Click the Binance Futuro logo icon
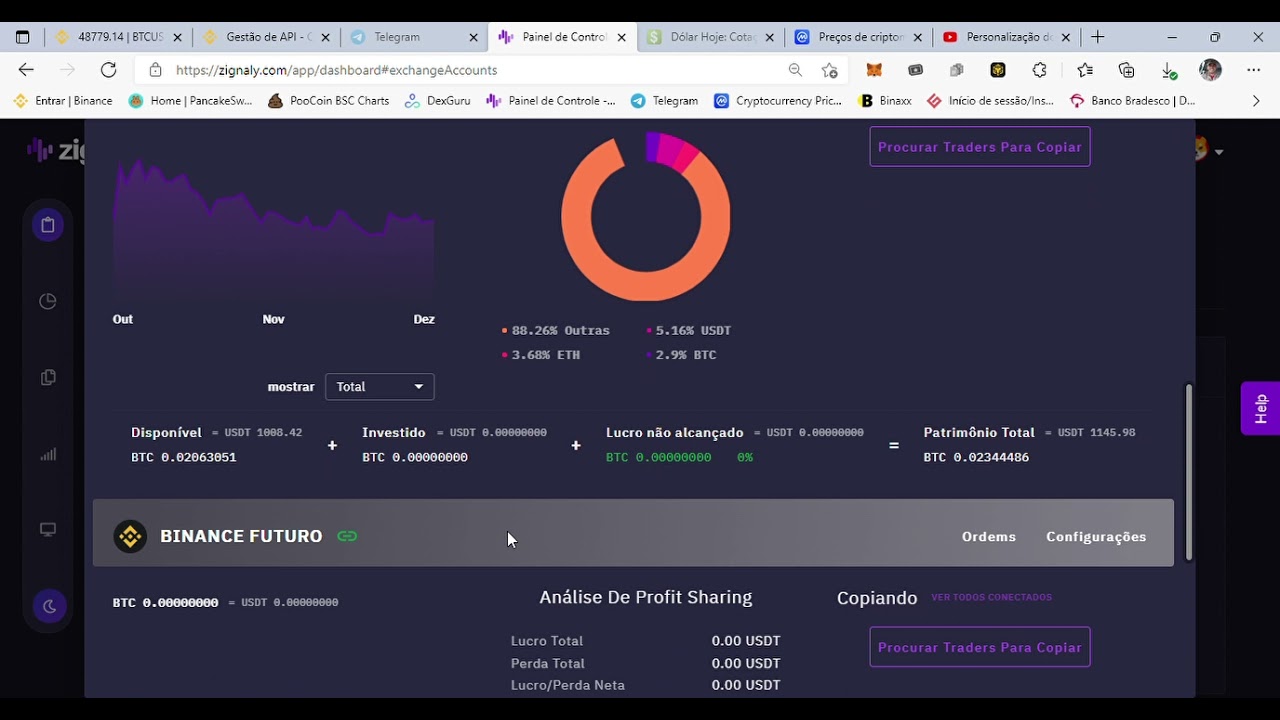This screenshot has height=720, width=1280. [130, 536]
